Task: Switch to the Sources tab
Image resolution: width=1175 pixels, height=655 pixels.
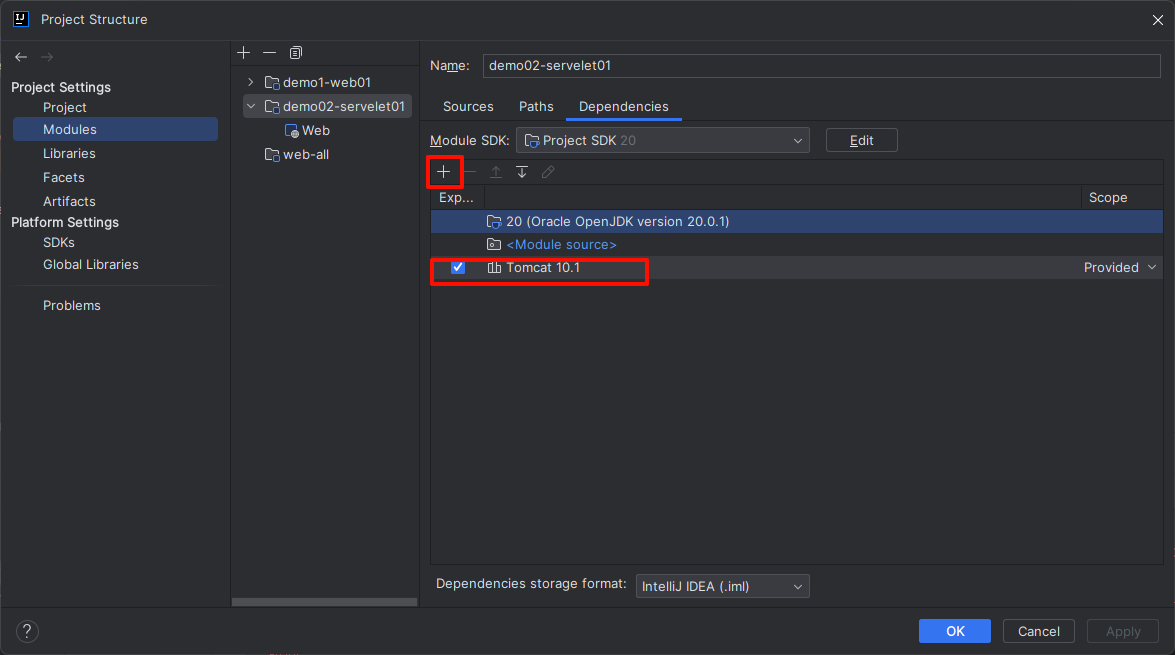Action: (x=468, y=106)
